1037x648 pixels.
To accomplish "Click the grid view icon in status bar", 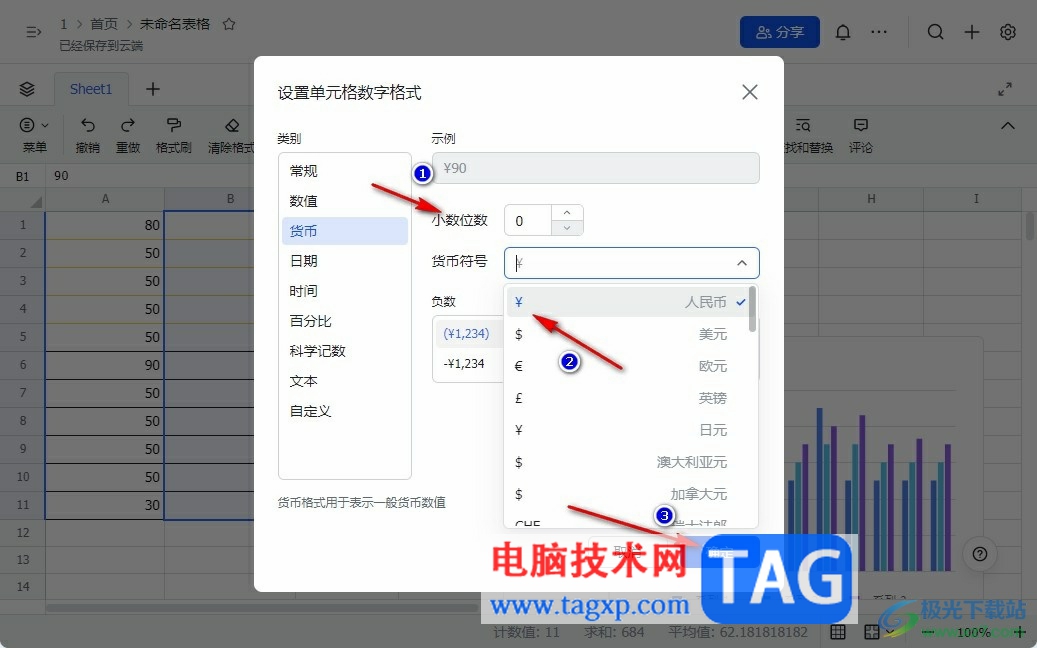I will 837,632.
